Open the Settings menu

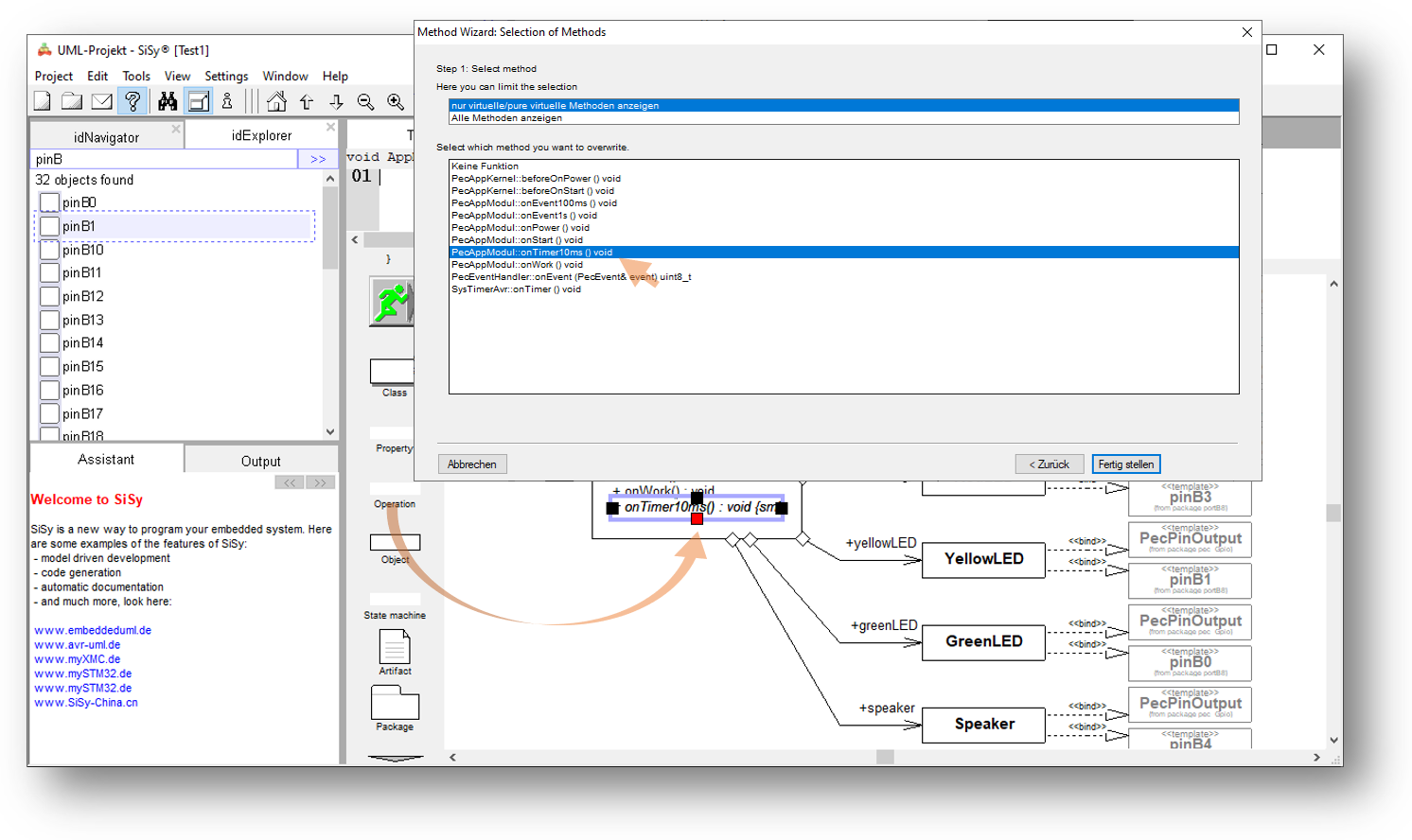point(226,76)
